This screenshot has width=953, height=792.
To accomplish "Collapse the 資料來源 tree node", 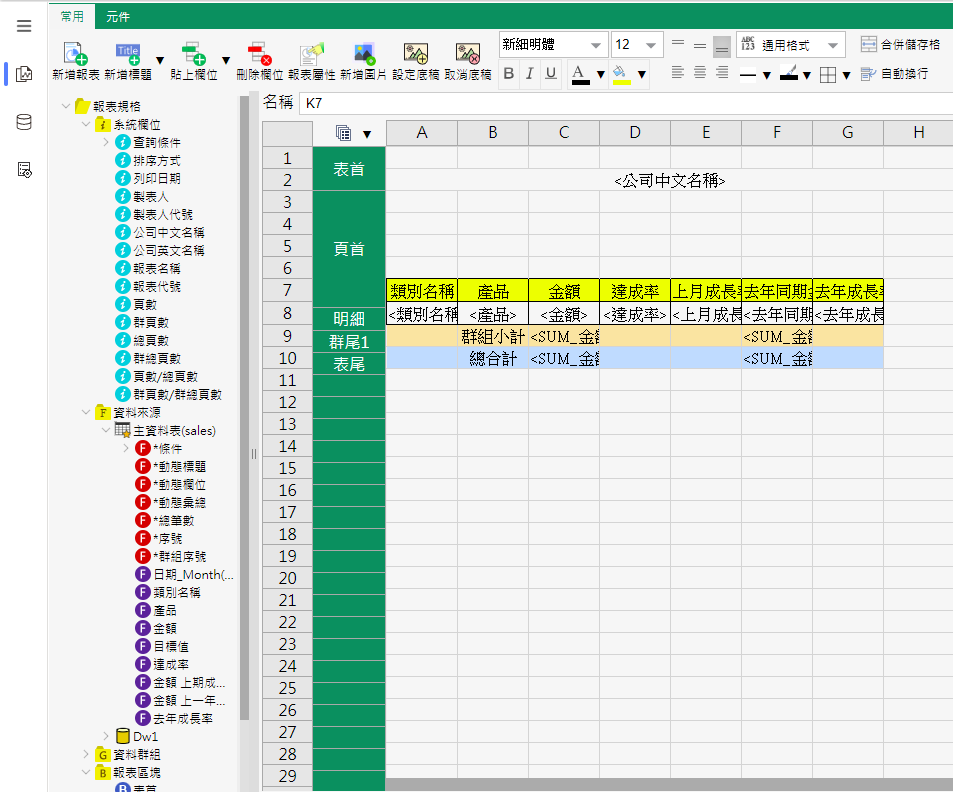I will [86, 412].
